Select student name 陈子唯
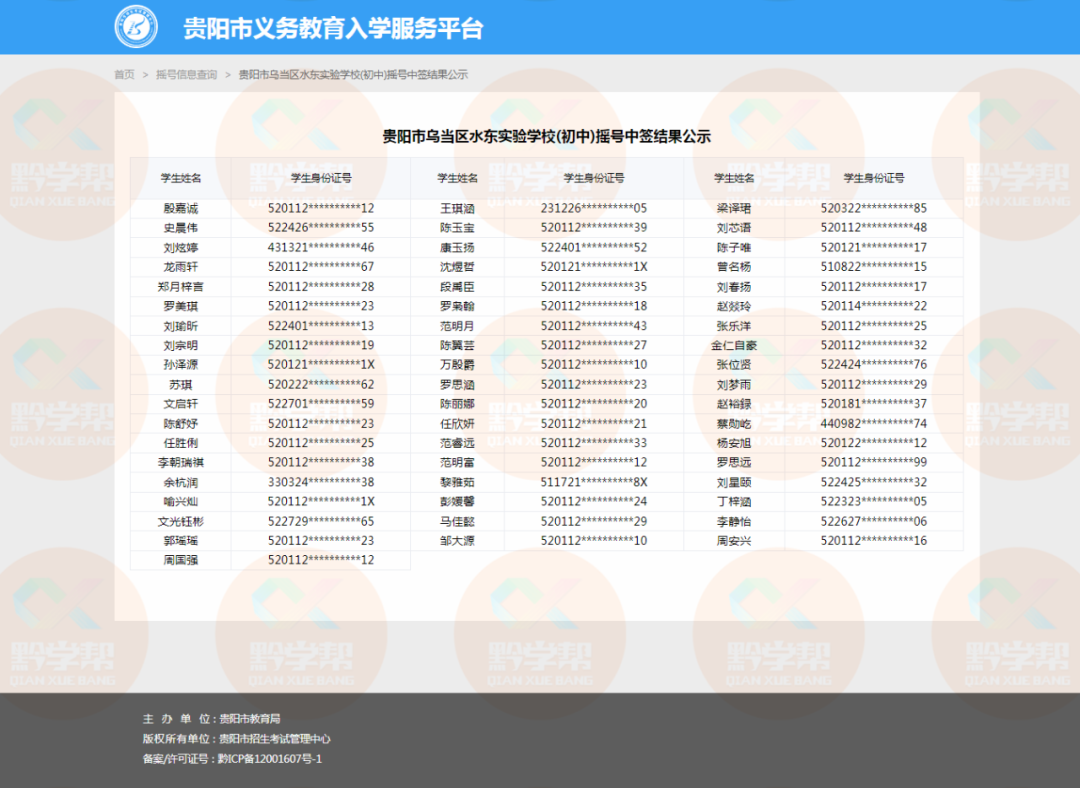The image size is (1080, 788). tap(734, 247)
